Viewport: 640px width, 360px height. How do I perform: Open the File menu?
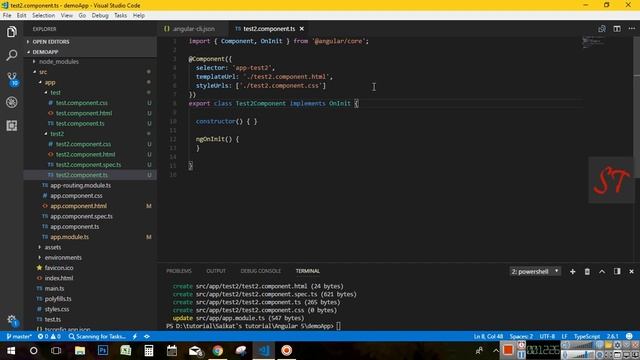coord(7,16)
